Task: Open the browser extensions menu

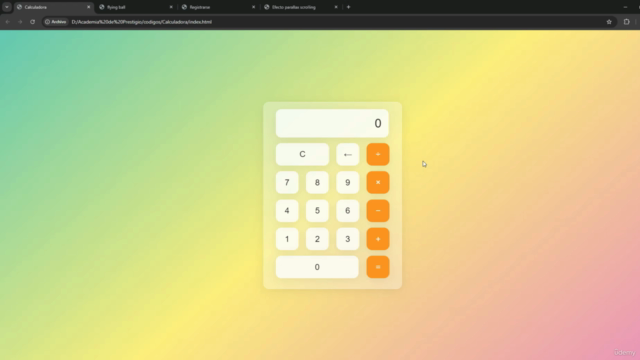Action: coord(627,22)
